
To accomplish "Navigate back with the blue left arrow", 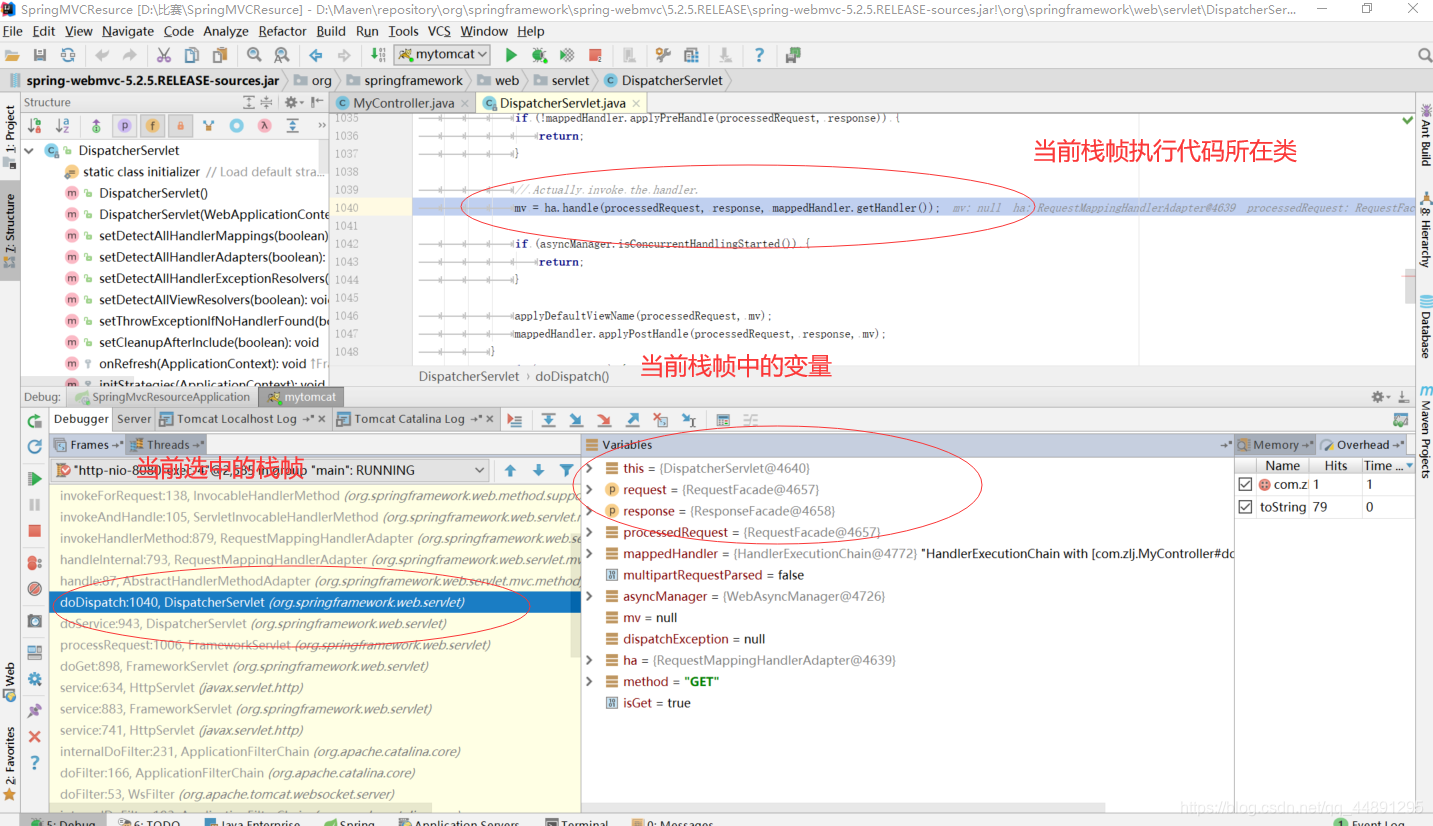I will (x=316, y=55).
